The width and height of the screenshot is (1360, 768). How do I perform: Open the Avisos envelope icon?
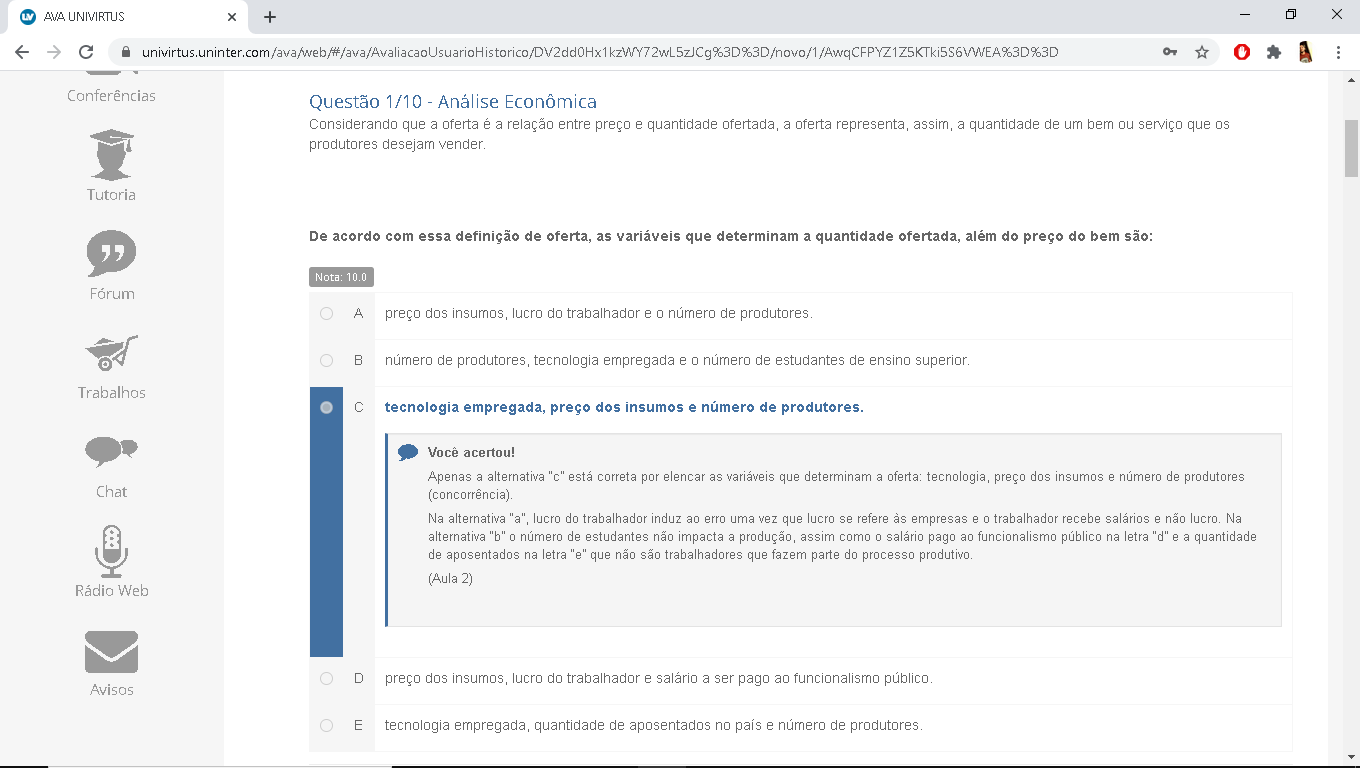(x=111, y=651)
